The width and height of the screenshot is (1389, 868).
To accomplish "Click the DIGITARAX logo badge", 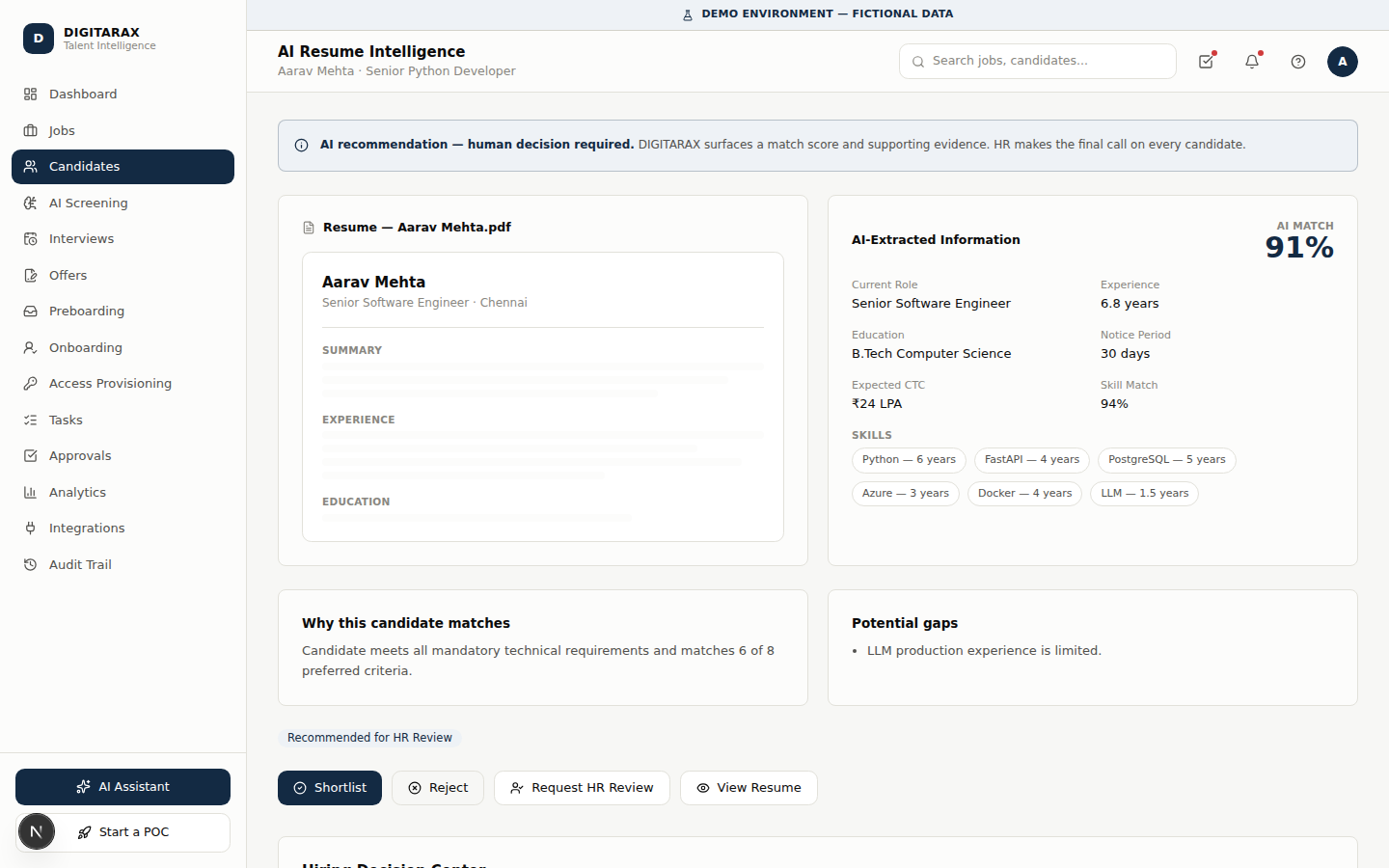I will click(x=39, y=39).
